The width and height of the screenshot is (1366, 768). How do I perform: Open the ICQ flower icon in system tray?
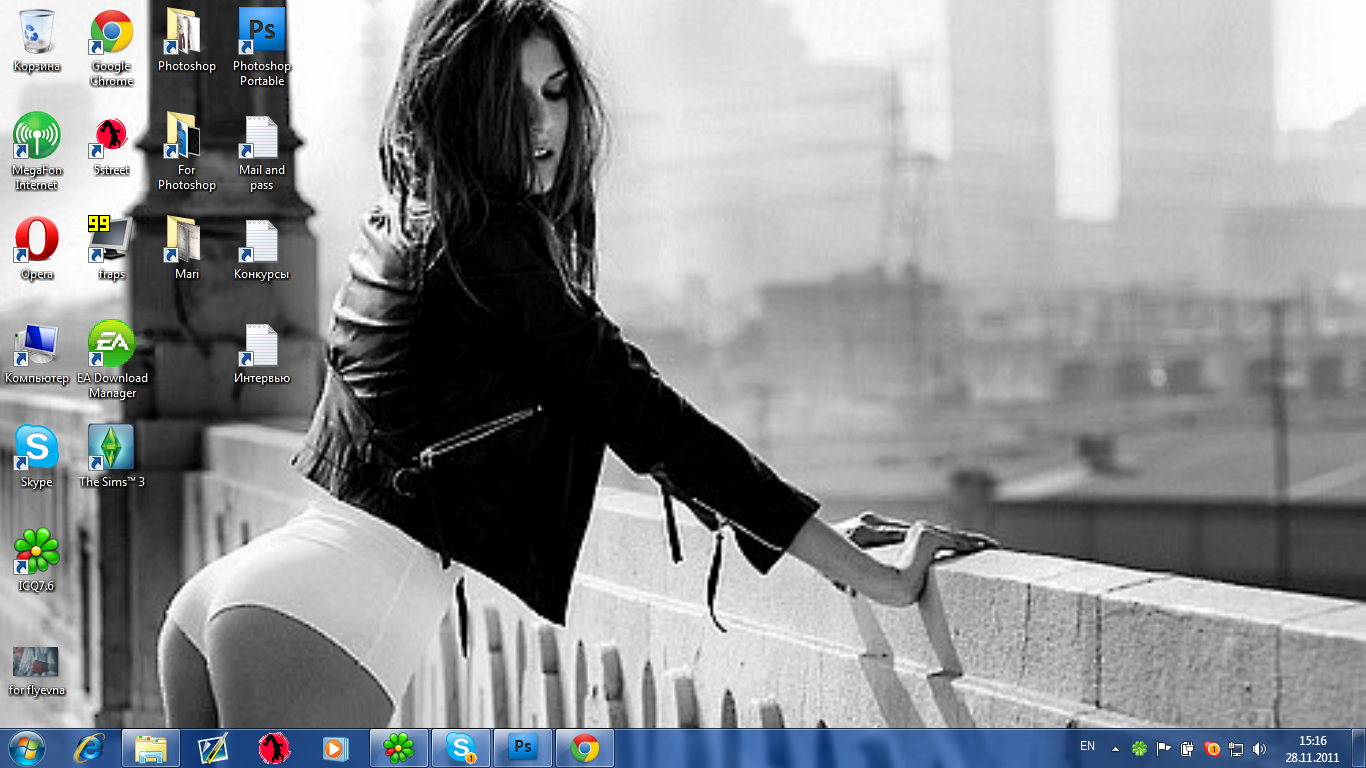click(x=1139, y=748)
